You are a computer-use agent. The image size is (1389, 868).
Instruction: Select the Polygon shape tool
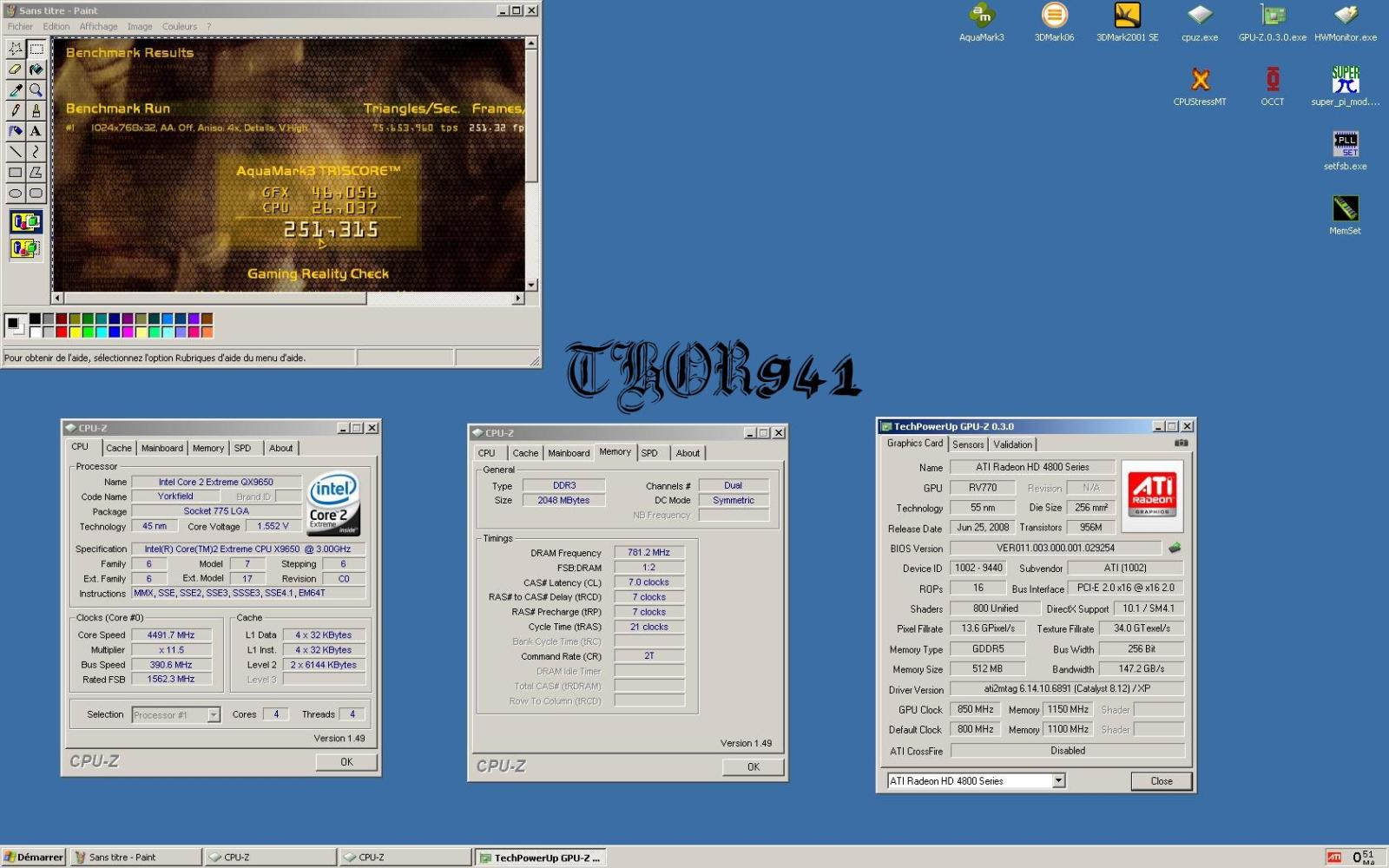36,174
